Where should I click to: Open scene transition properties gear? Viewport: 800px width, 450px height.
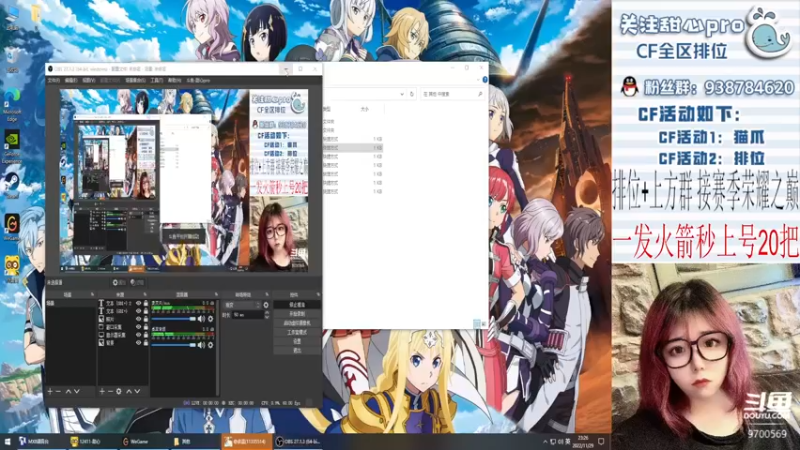pos(266,305)
